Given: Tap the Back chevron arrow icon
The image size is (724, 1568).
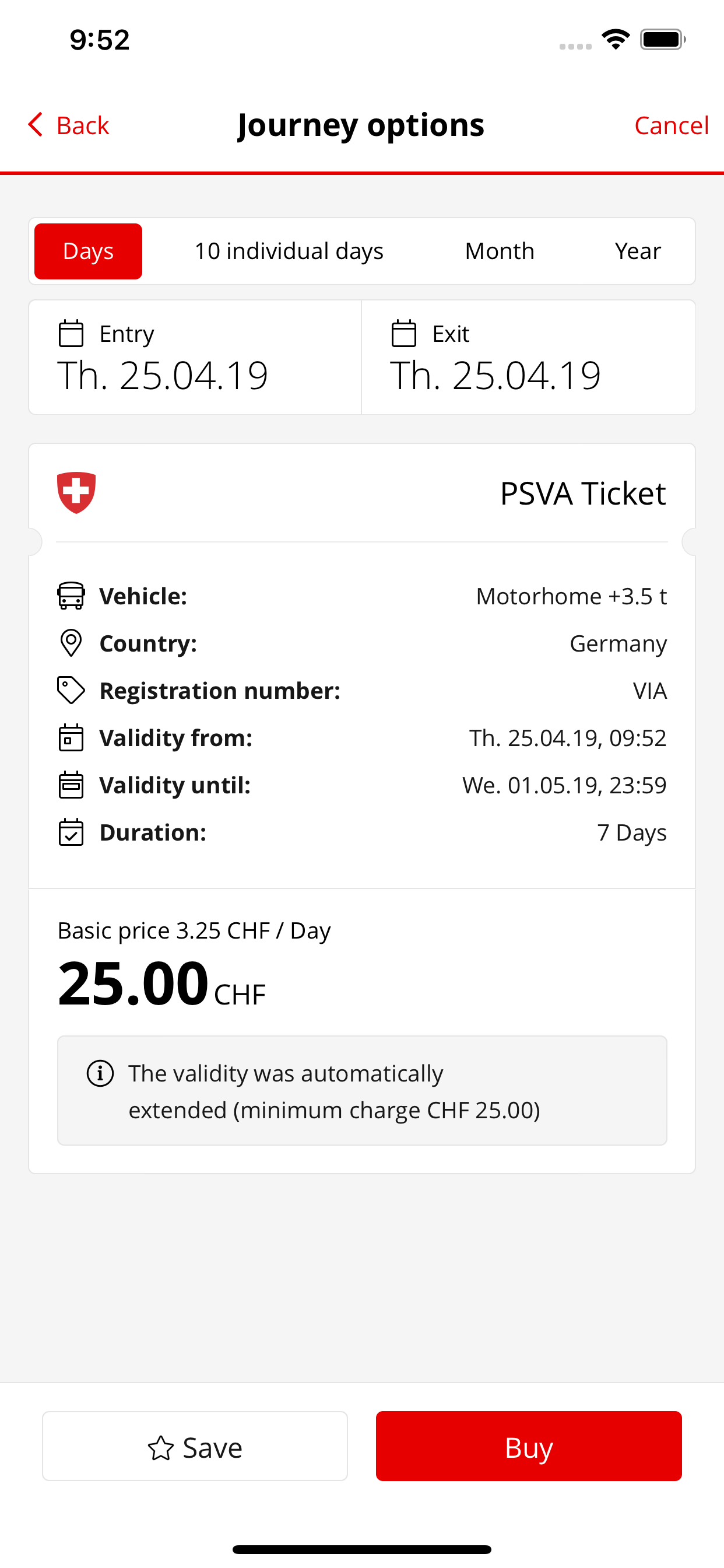Looking at the screenshot, I should pyautogui.click(x=36, y=125).
